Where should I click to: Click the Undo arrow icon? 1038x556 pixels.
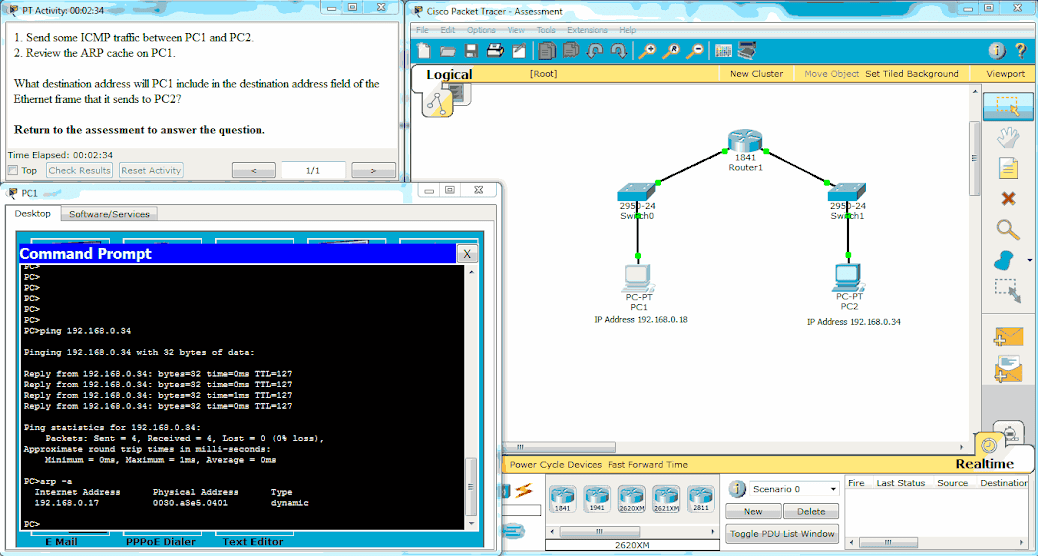point(594,51)
